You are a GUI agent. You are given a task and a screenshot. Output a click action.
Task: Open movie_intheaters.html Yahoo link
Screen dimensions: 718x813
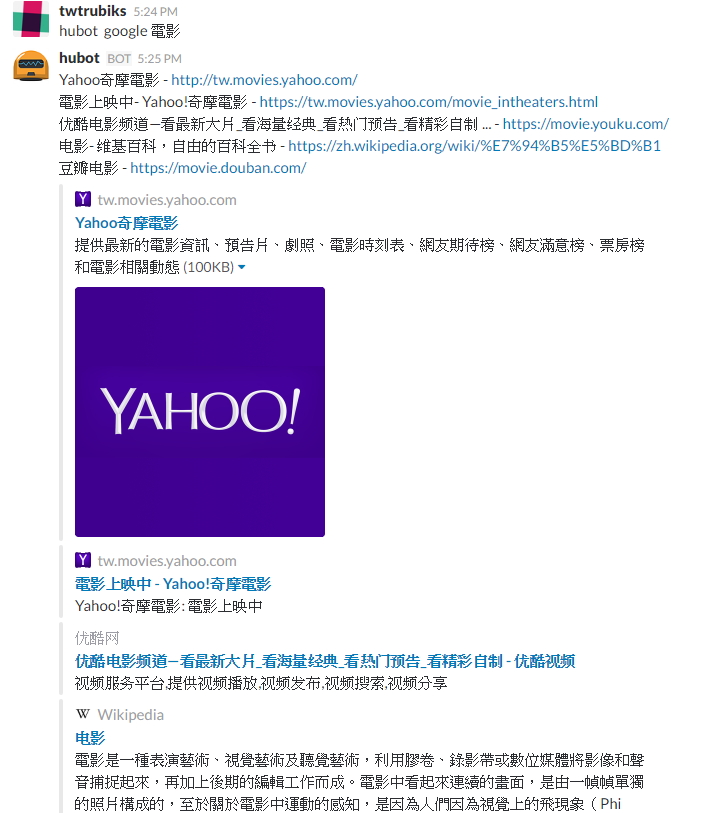coord(429,102)
